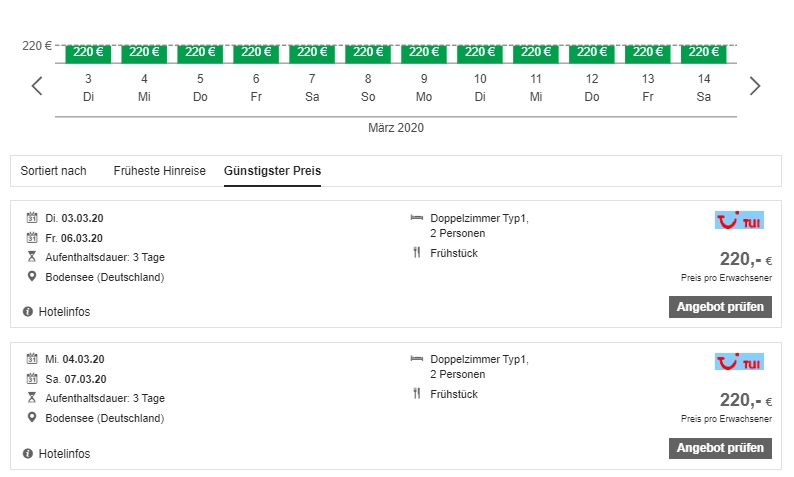This screenshot has height=477, width=794.
Task: Click calendar icon next to Di. 03.03.20
Action: click(x=31, y=218)
